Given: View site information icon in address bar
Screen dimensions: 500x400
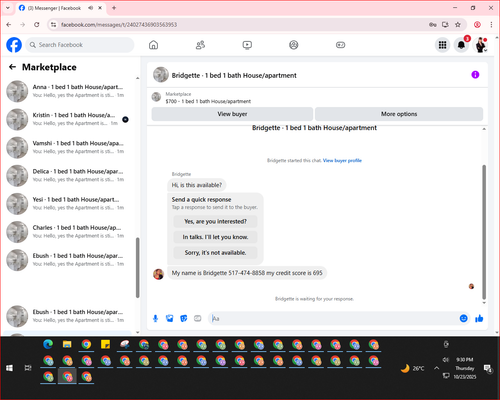Looking at the screenshot, I should tap(54, 25).
